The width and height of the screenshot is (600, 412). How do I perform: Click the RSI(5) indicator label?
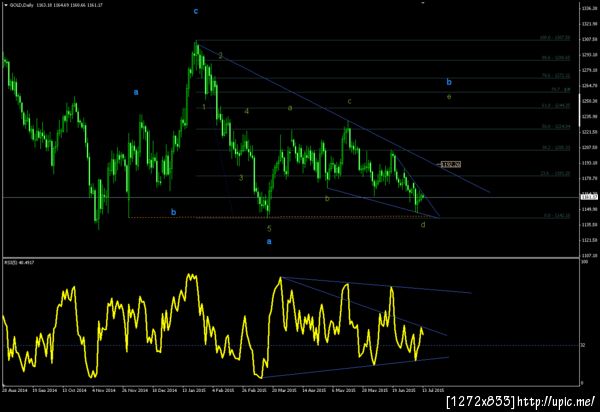(x=19, y=263)
